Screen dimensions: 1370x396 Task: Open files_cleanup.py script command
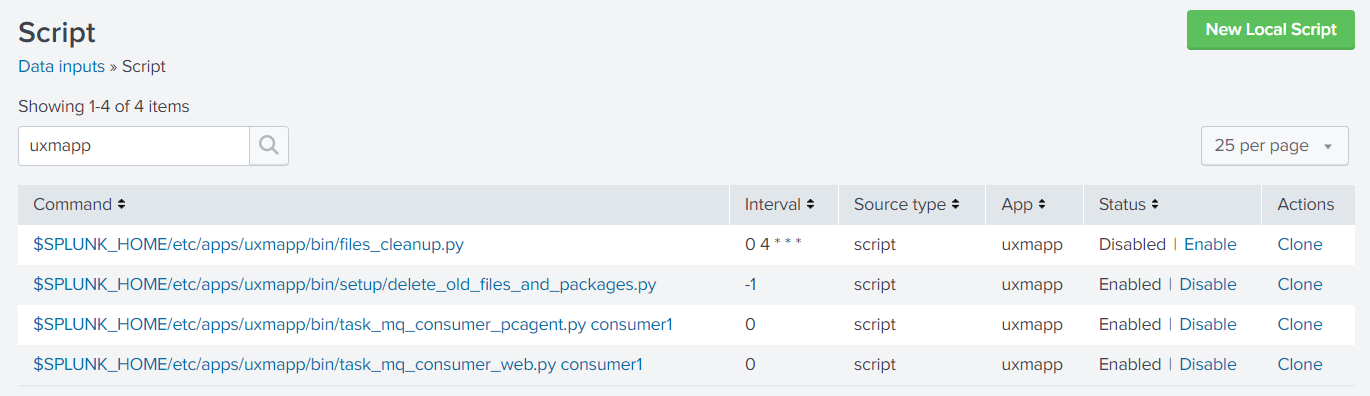click(248, 245)
